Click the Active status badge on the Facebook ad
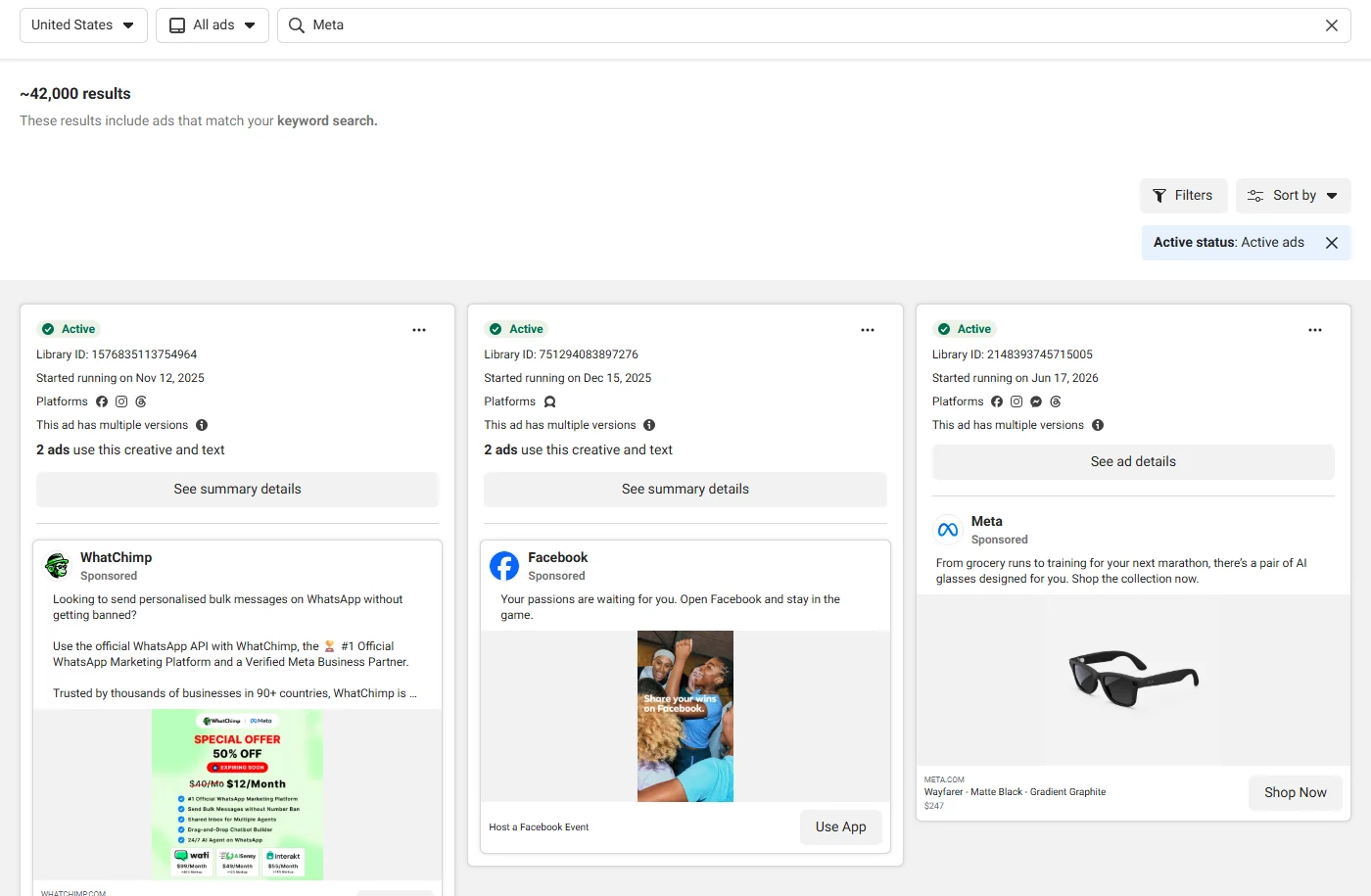This screenshot has height=896, width=1371. click(516, 329)
